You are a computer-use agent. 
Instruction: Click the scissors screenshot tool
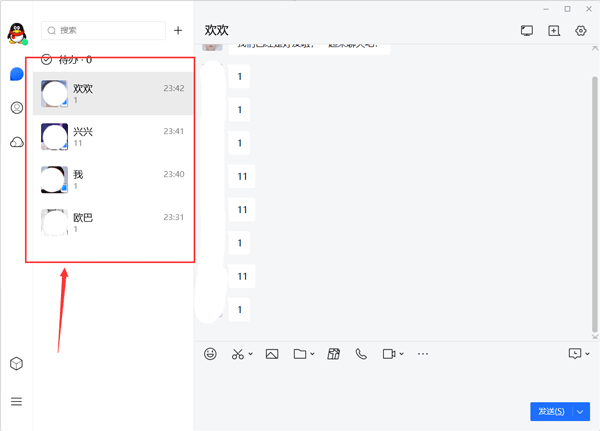[238, 354]
